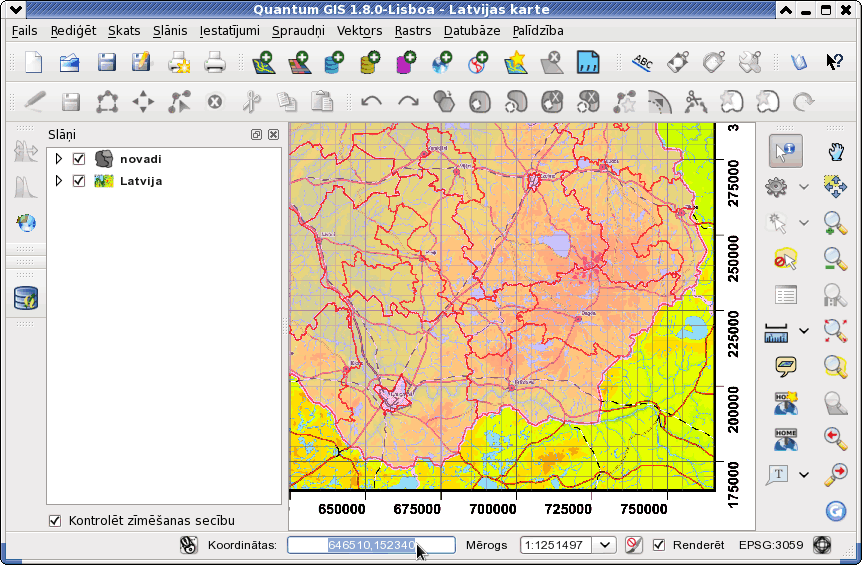Expand the novadi layer tree

tap(58, 159)
